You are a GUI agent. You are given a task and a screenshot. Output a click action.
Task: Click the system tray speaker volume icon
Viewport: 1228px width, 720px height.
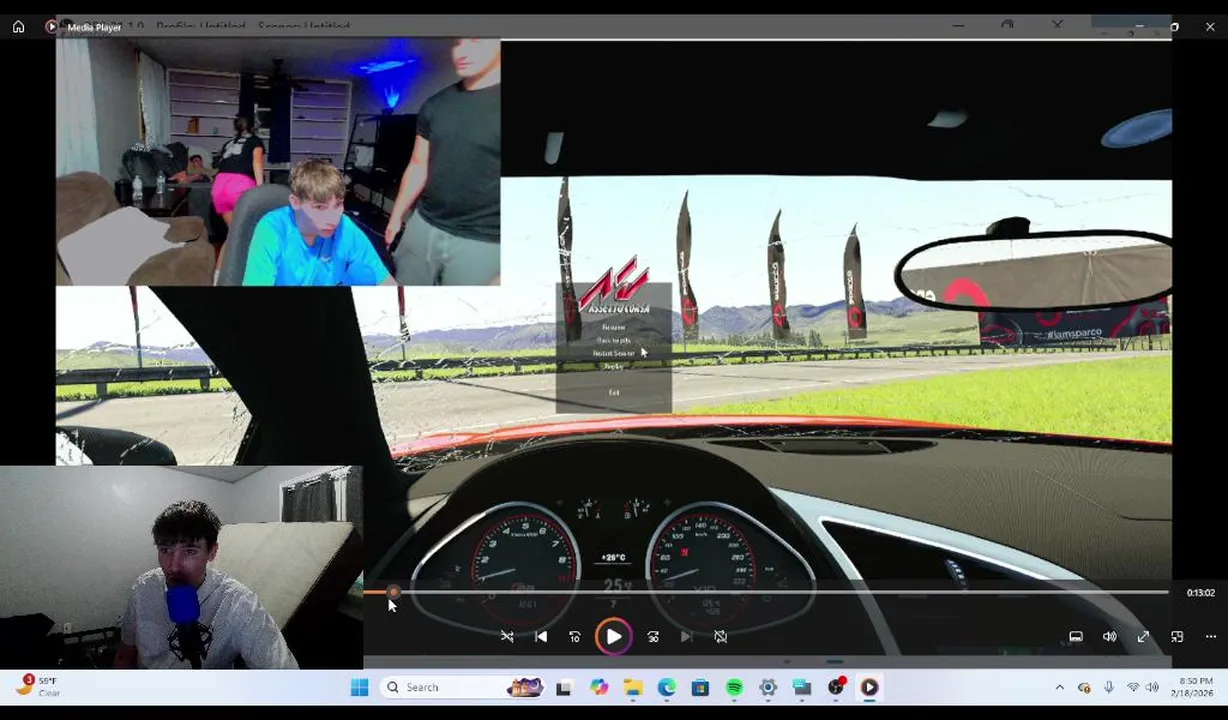point(1151,687)
